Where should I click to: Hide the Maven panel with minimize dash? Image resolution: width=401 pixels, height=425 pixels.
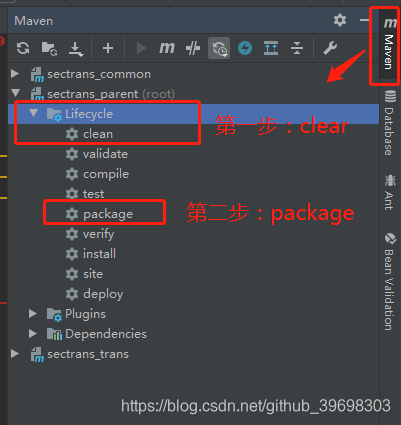pyautogui.click(x=364, y=20)
